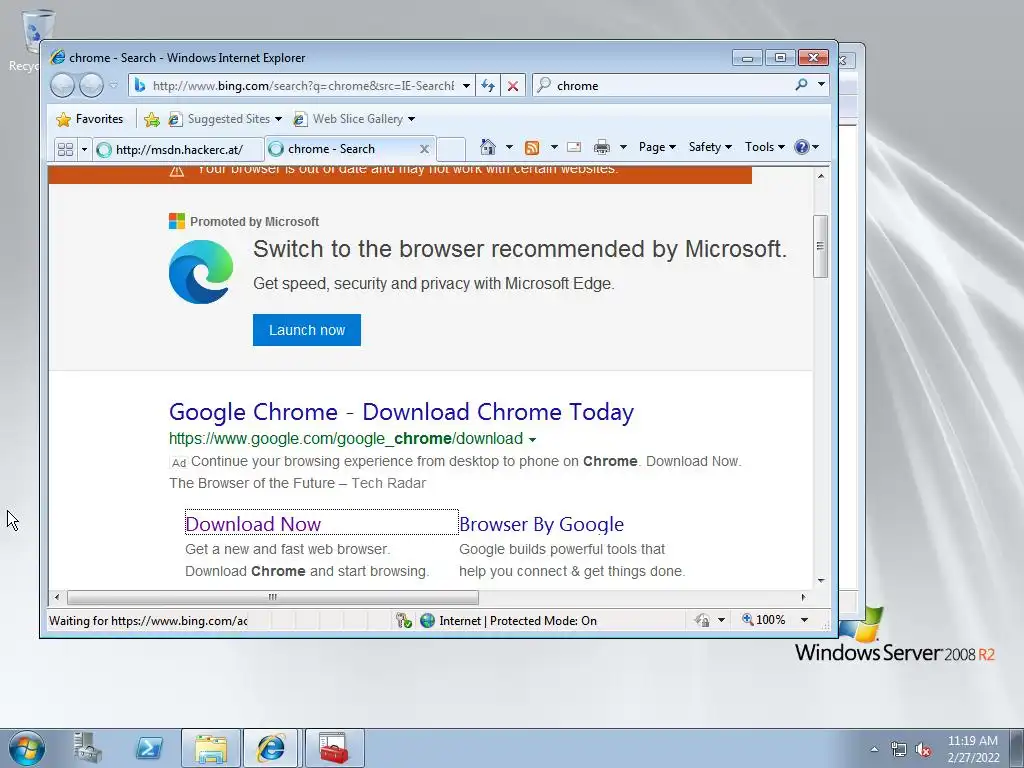Click the red toolbox taskbar icon
Viewport: 1024px width, 768px height.
[333, 748]
